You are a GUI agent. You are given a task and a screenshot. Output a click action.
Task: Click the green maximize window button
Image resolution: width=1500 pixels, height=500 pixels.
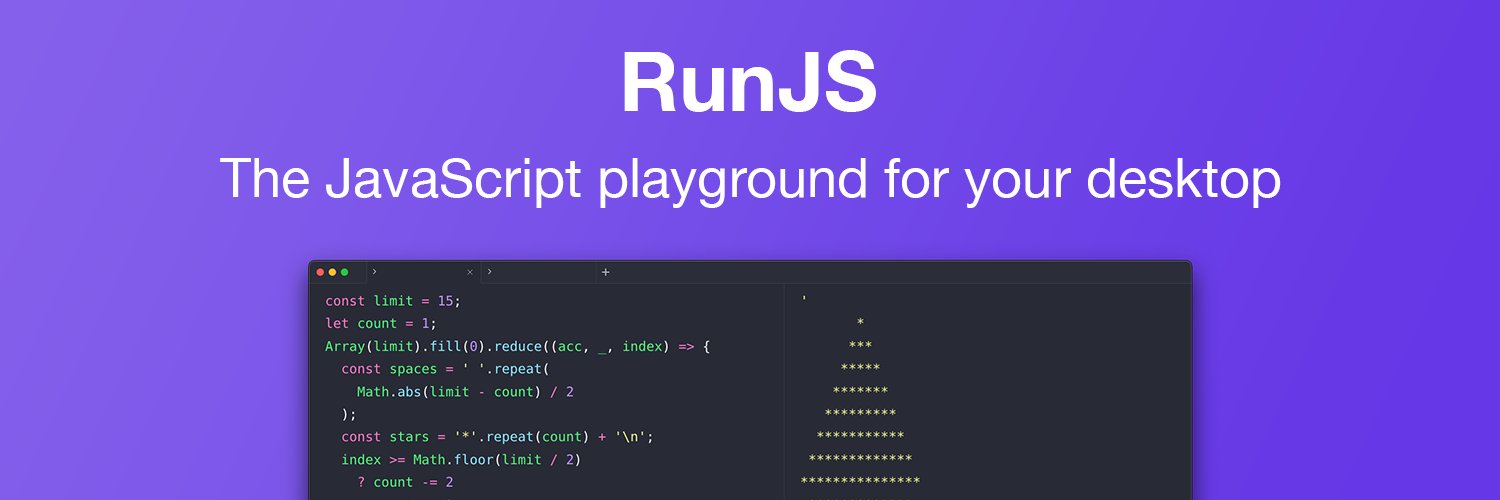point(345,272)
